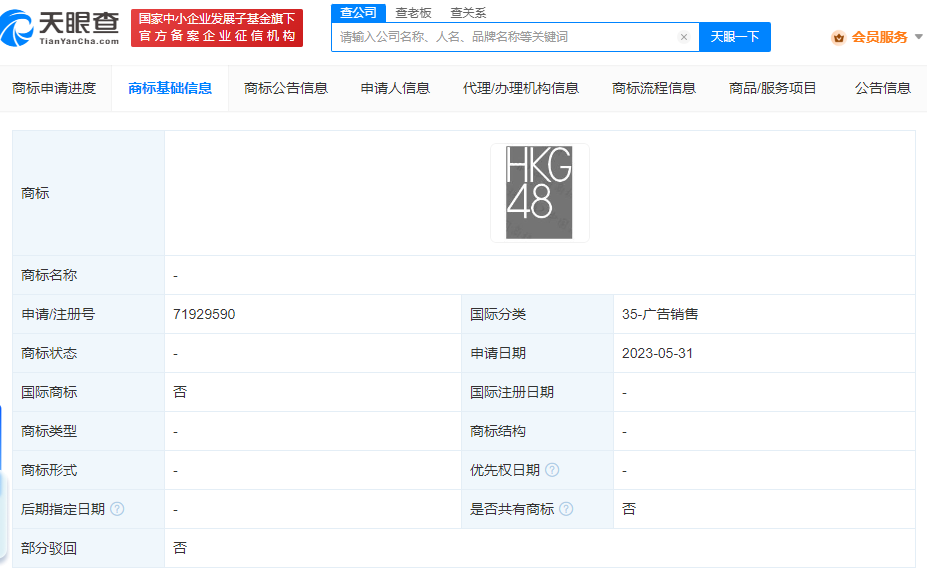Click the 会员服务 crown icon

[838, 38]
